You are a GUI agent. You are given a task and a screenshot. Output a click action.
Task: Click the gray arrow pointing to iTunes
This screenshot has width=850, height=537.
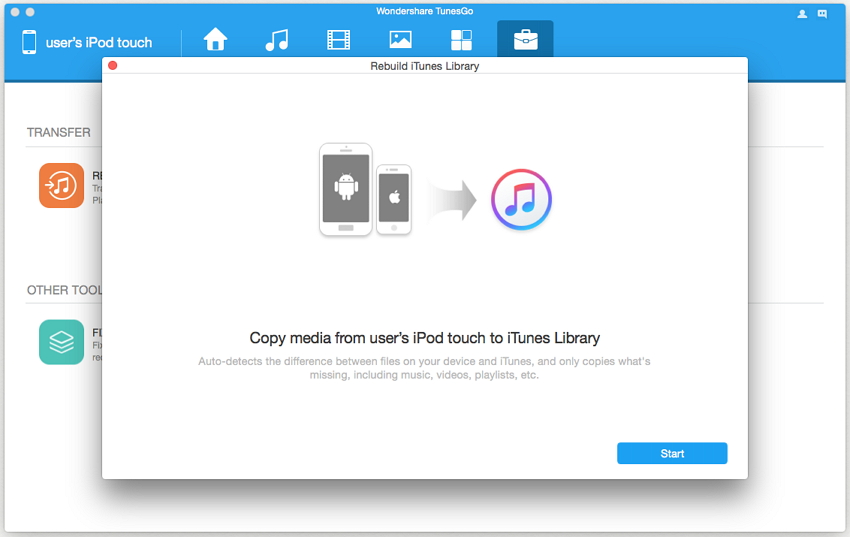(x=451, y=199)
